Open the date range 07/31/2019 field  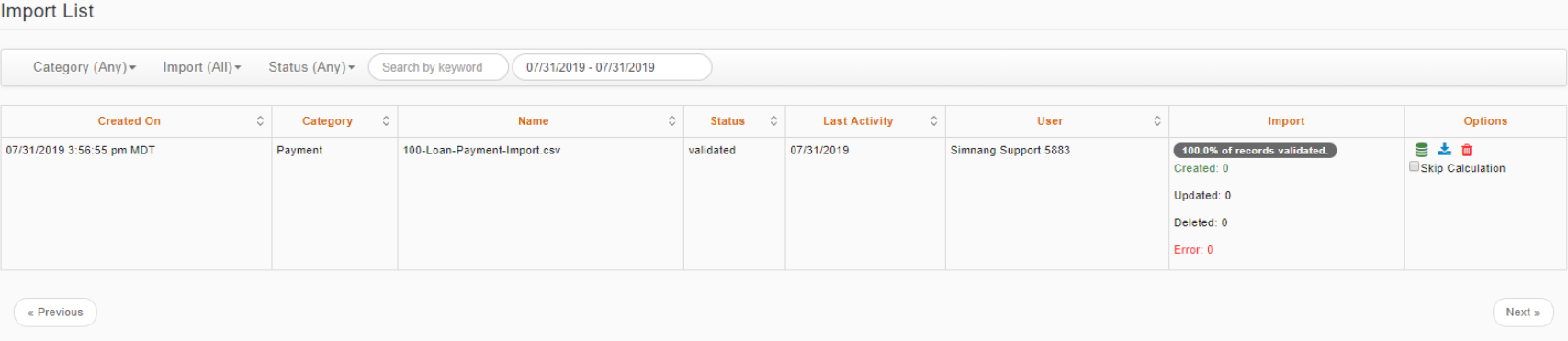tap(612, 67)
